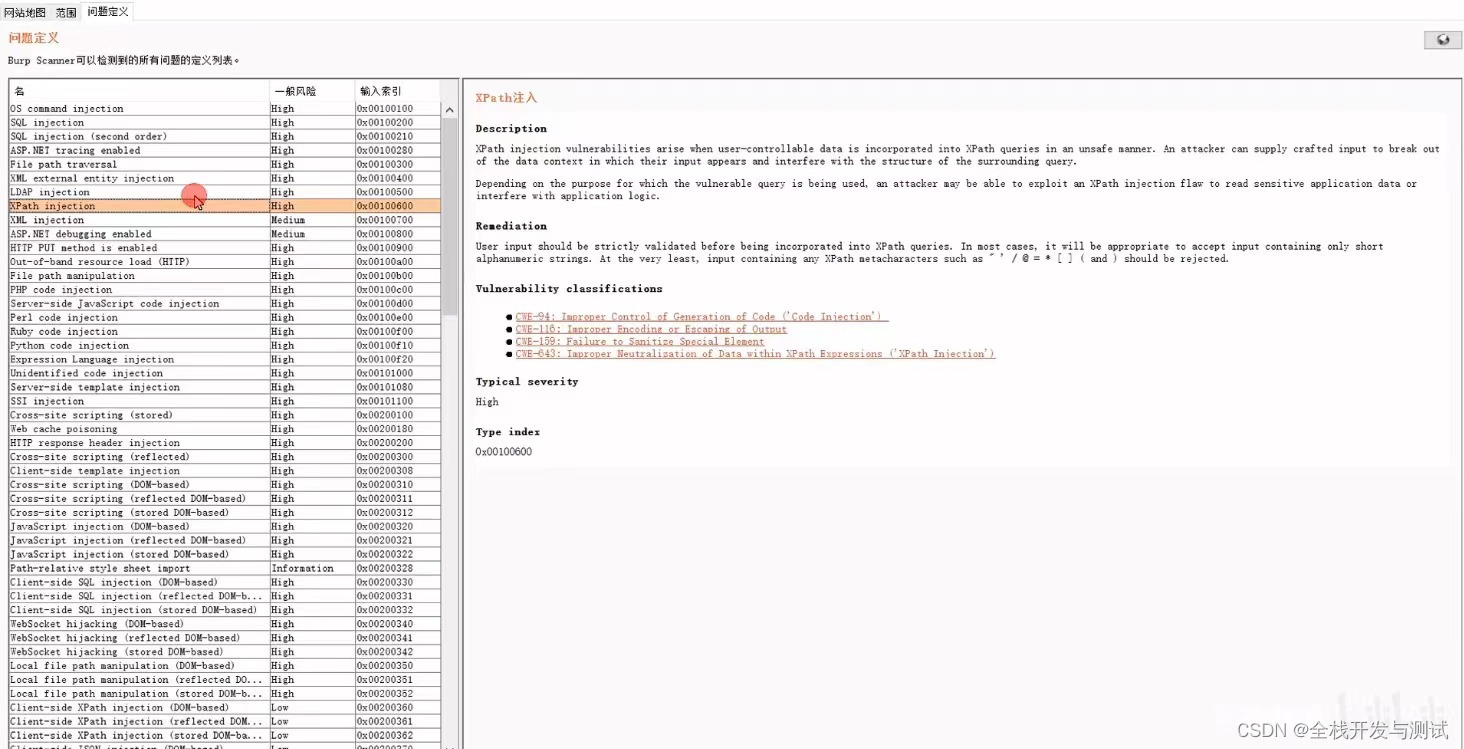
Task: Select the HTTP PUT method is enabled row
Action: [x=225, y=248]
